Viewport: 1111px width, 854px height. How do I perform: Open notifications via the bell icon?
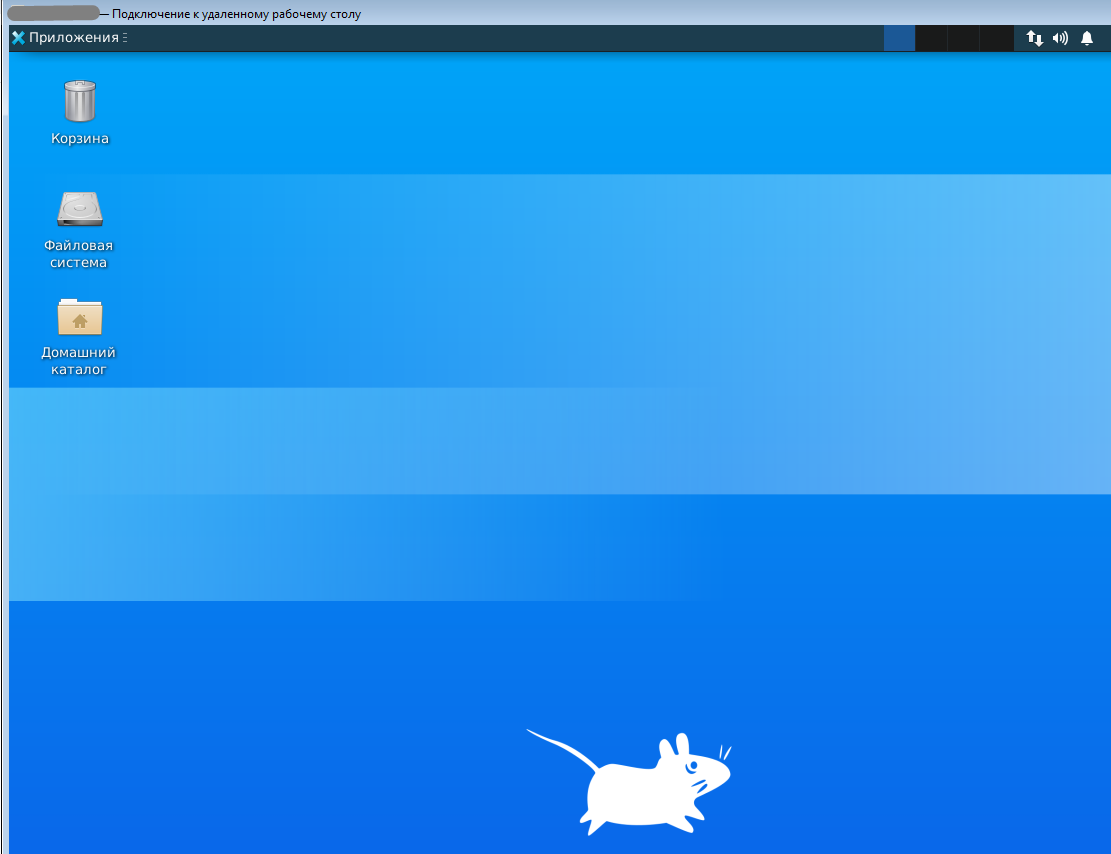point(1087,38)
